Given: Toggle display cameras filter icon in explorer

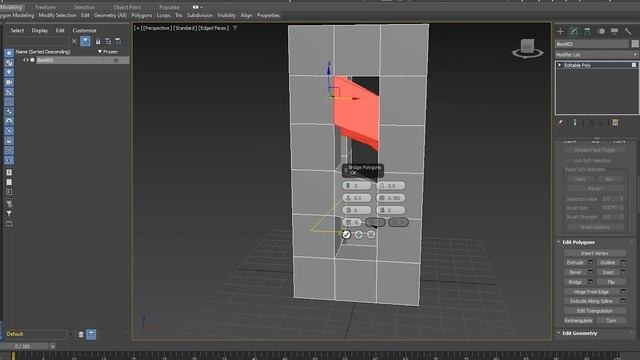Looking at the screenshot, I should [9, 82].
